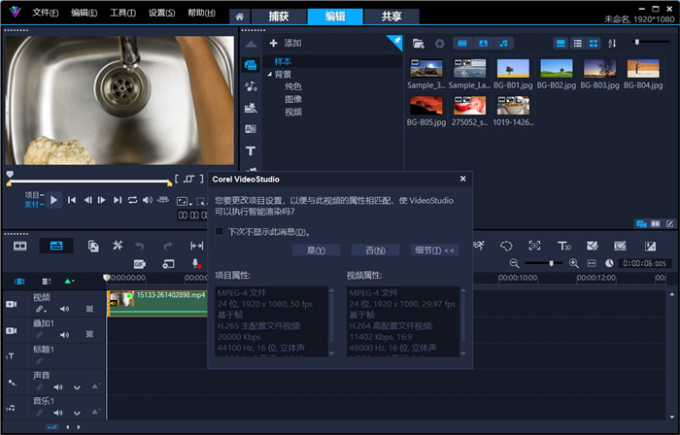The image size is (680, 435).
Task: Open the 文件 menu
Action: pos(45,13)
